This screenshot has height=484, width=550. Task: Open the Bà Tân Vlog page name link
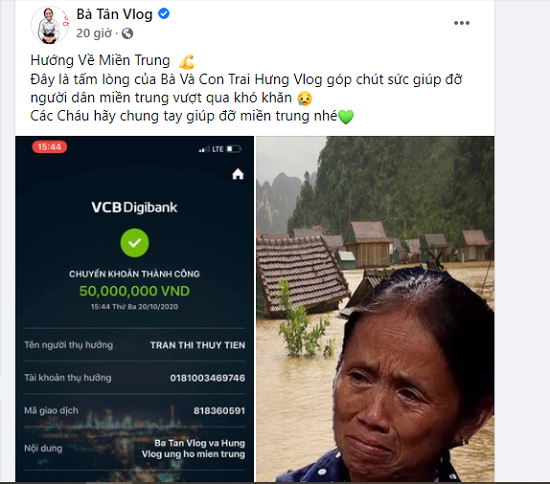coord(114,14)
